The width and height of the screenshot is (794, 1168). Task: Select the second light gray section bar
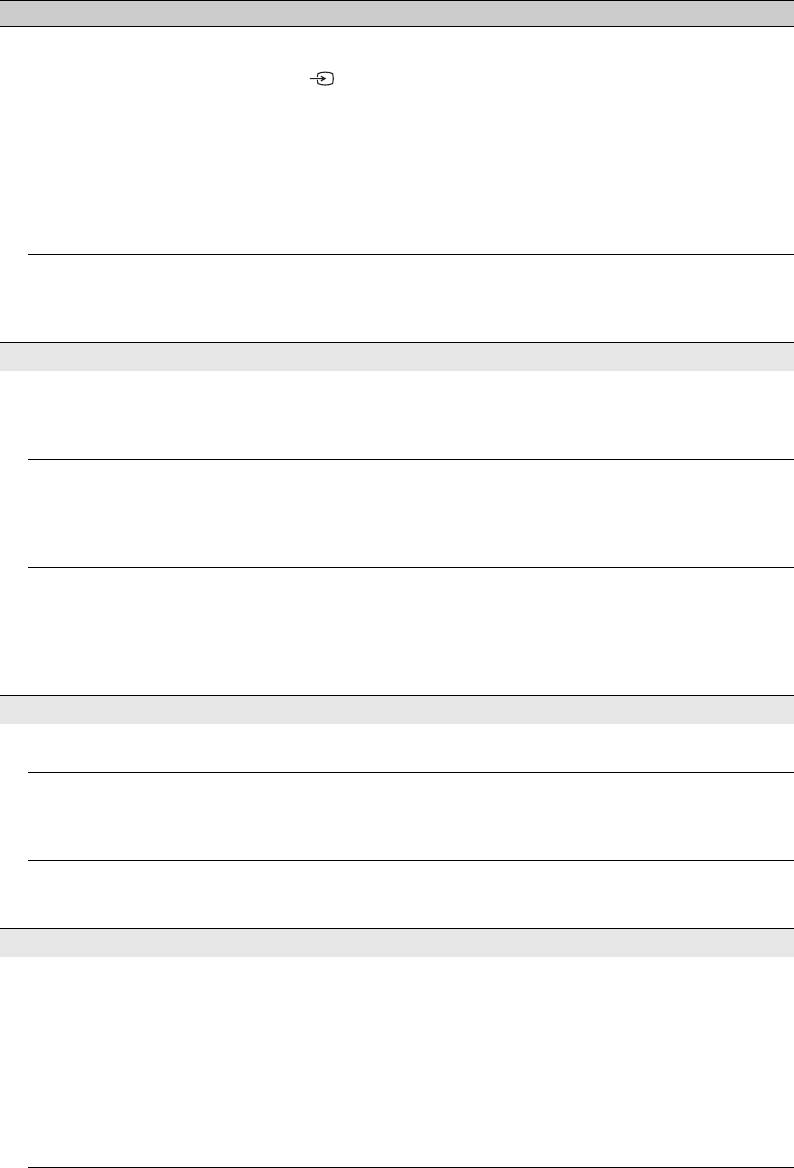(x=397, y=709)
